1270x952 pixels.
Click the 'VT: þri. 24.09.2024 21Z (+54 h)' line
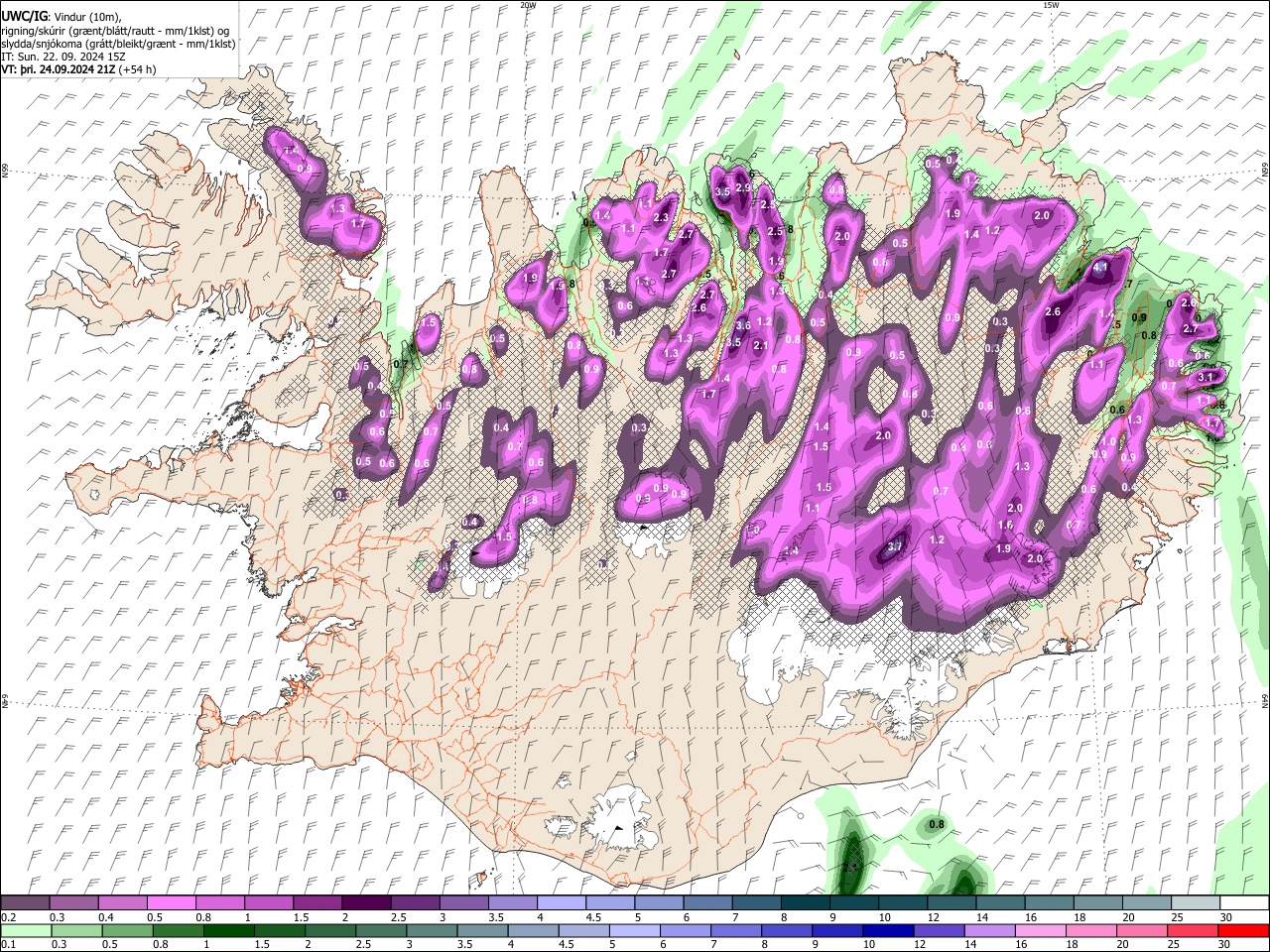[x=78, y=69]
